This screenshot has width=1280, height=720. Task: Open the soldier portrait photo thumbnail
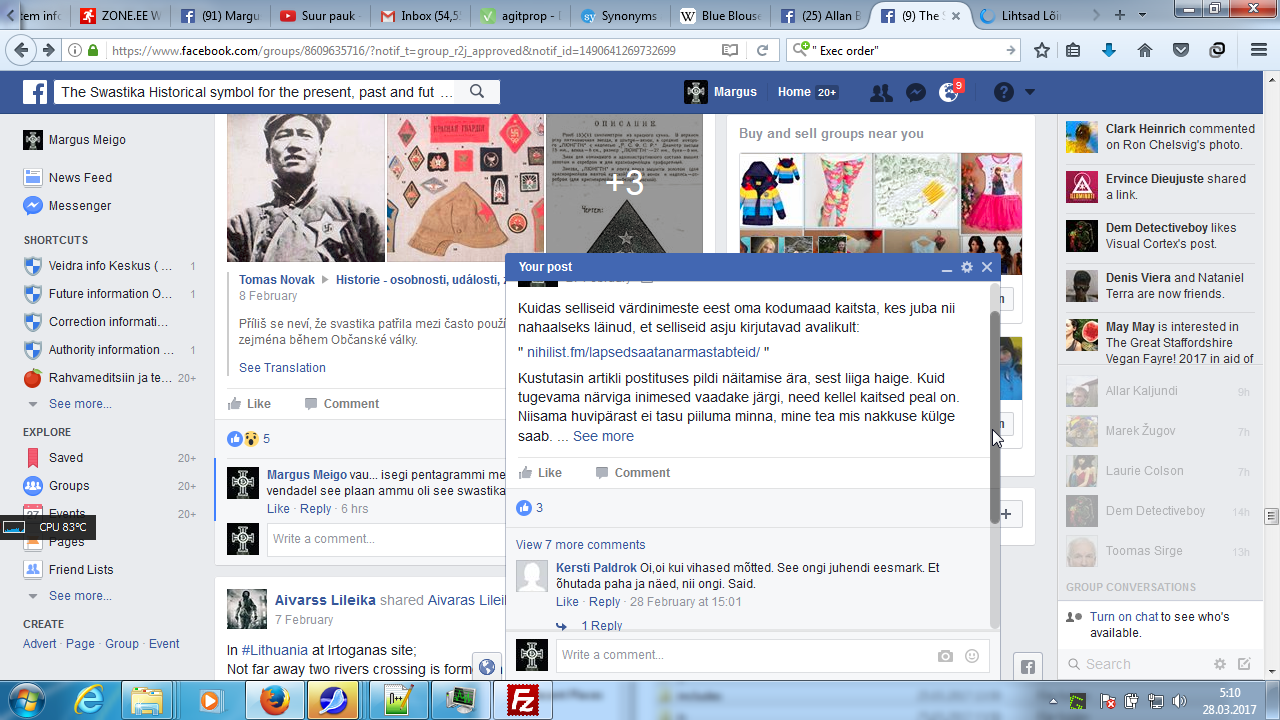tap(306, 188)
